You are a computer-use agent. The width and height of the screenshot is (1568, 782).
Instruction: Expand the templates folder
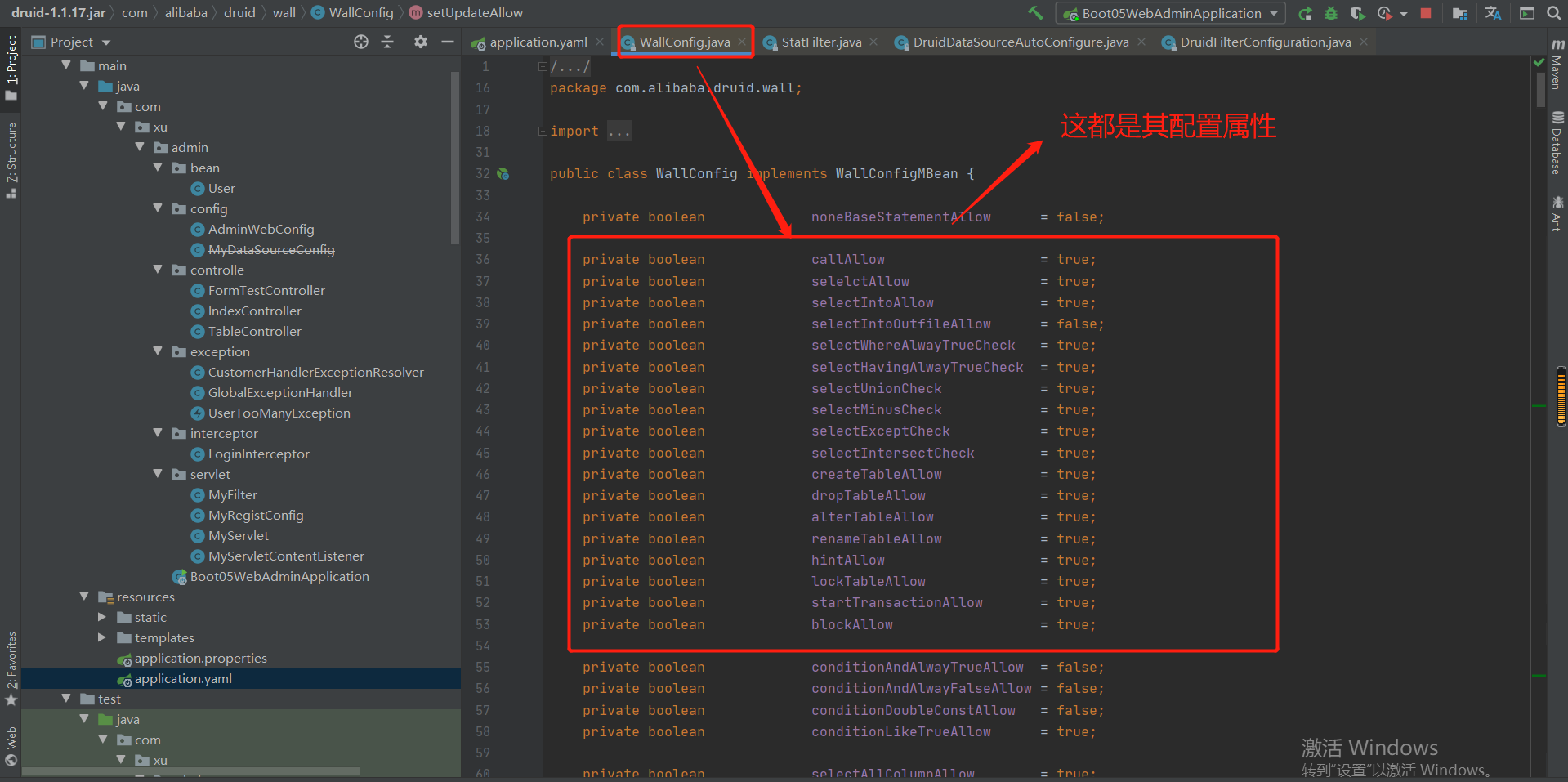point(102,637)
